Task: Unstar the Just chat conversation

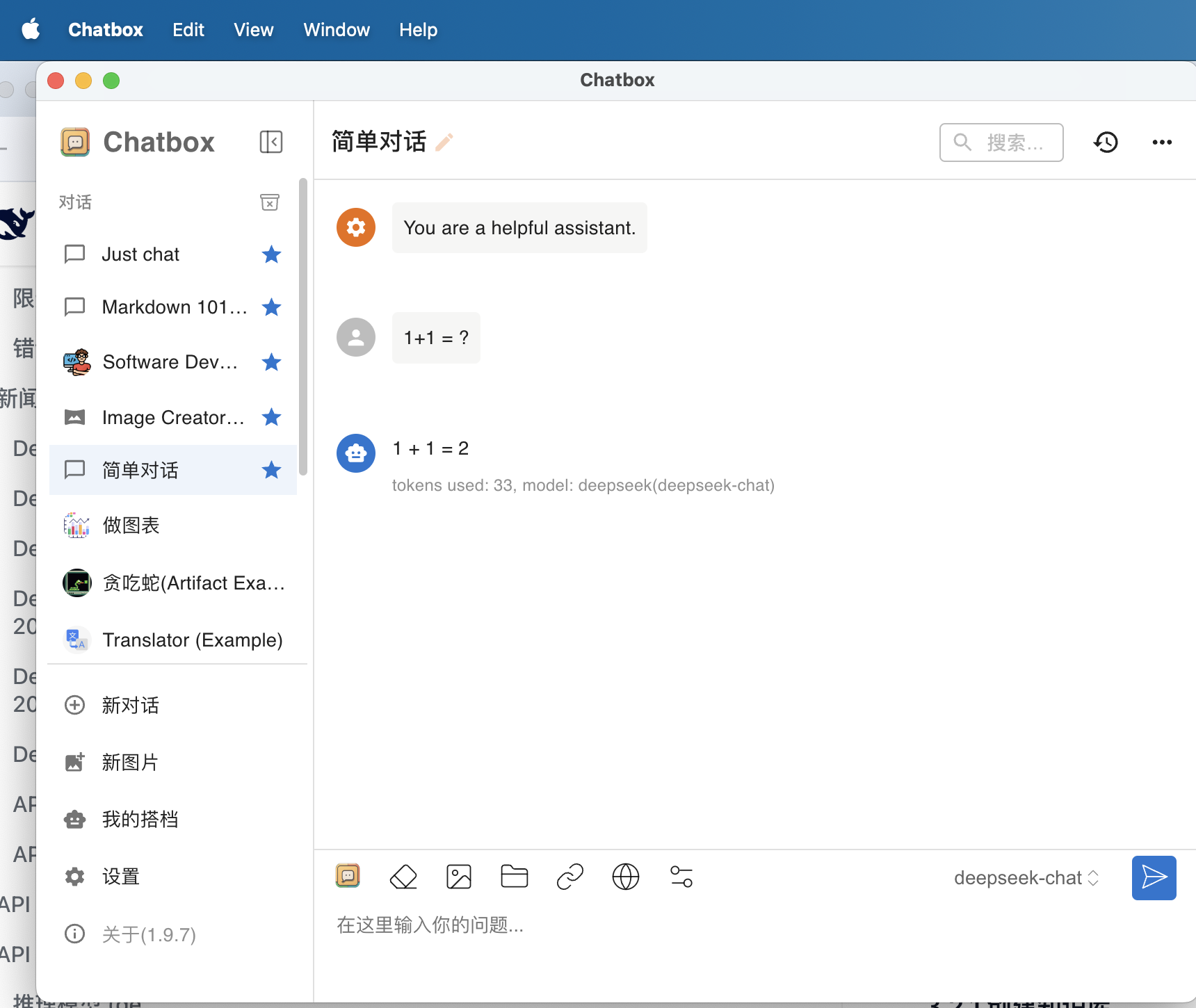Action: pyautogui.click(x=271, y=254)
